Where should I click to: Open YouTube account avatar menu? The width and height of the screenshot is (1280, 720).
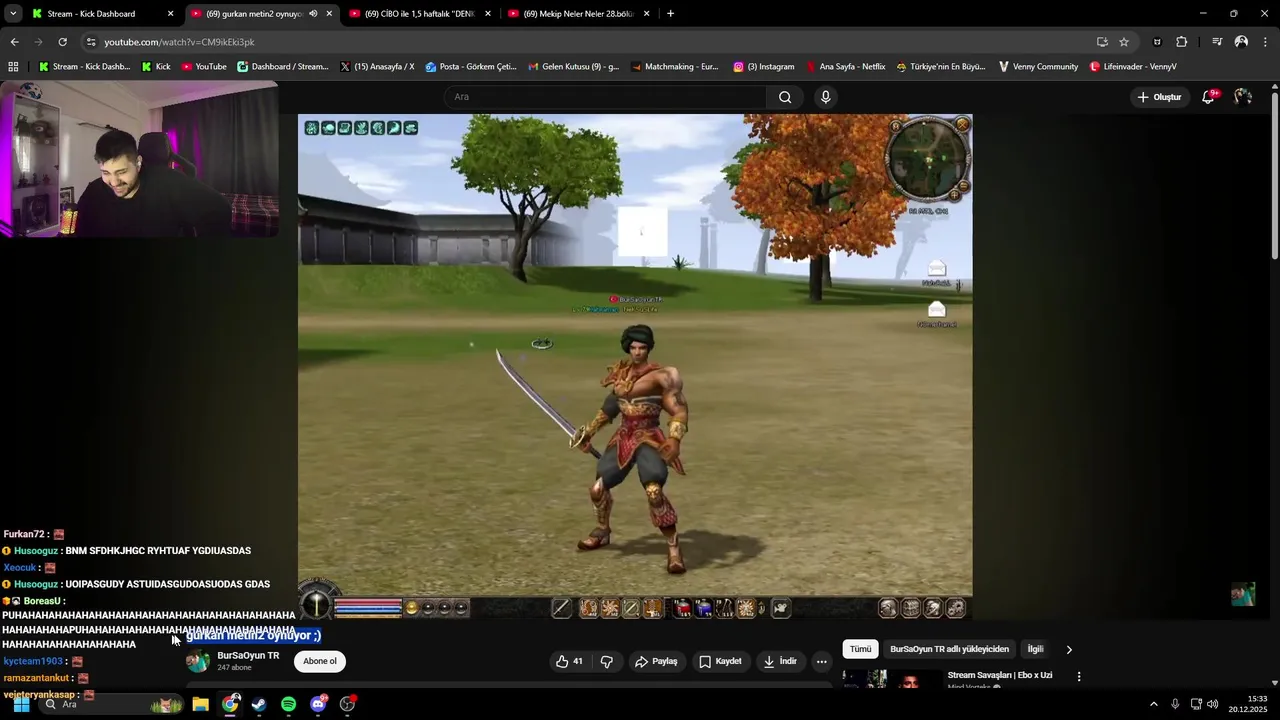tap(1243, 97)
